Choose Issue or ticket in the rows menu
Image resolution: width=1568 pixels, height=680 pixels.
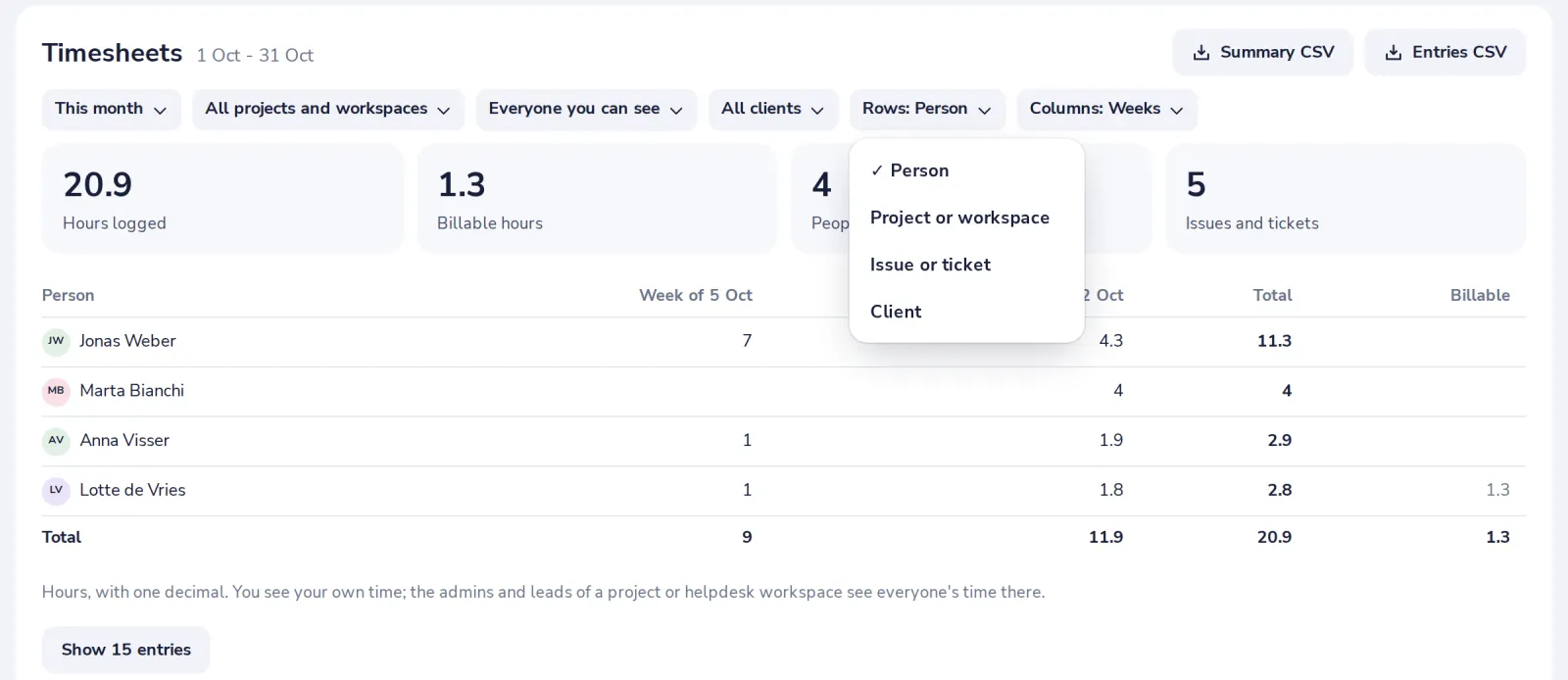click(966, 265)
